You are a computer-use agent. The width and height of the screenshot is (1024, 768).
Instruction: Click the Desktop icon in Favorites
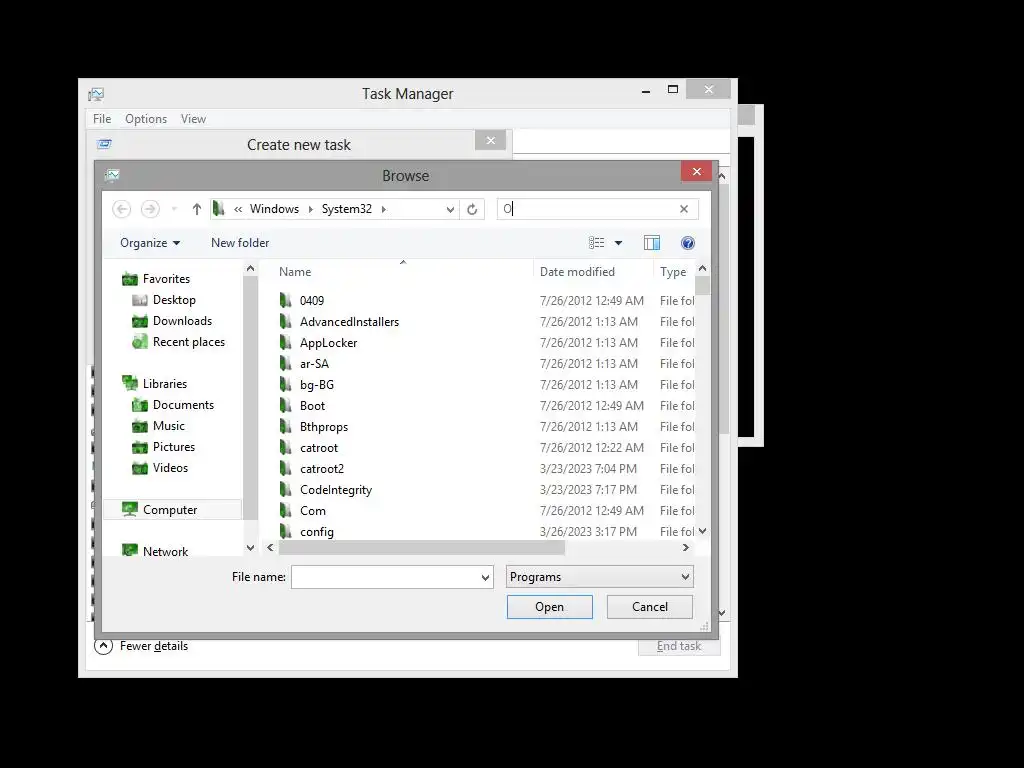click(140, 300)
